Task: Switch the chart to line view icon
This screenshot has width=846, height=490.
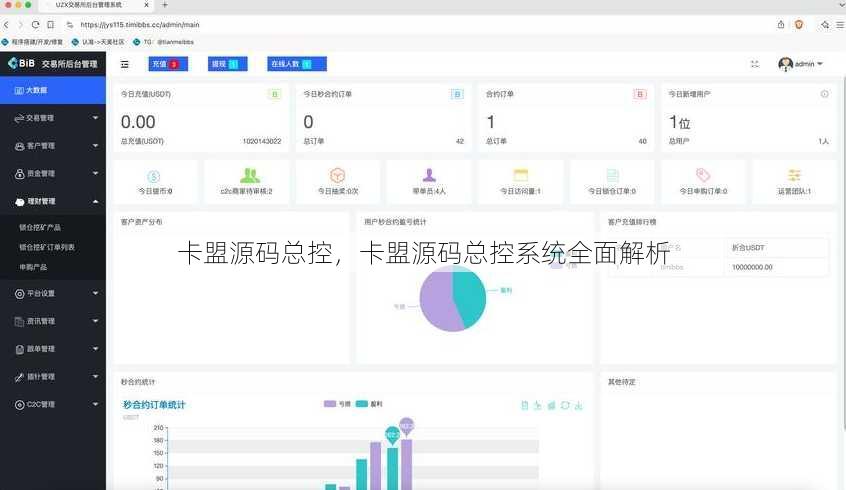Action: tap(538, 405)
